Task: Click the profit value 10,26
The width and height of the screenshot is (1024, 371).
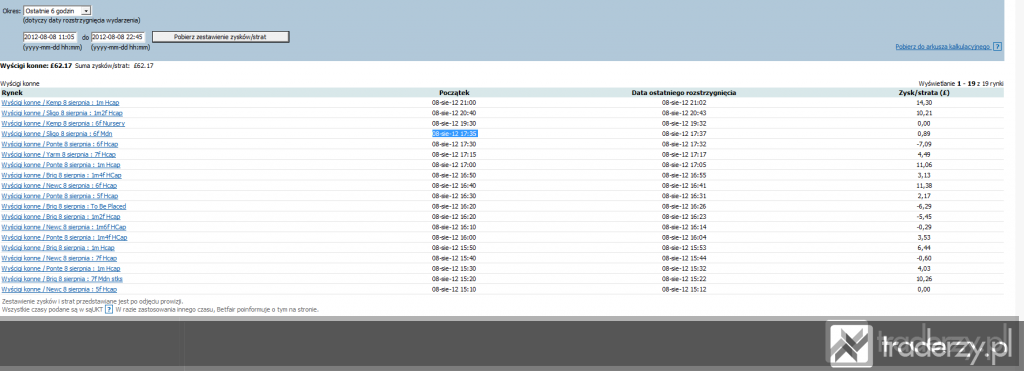Action: point(924,279)
